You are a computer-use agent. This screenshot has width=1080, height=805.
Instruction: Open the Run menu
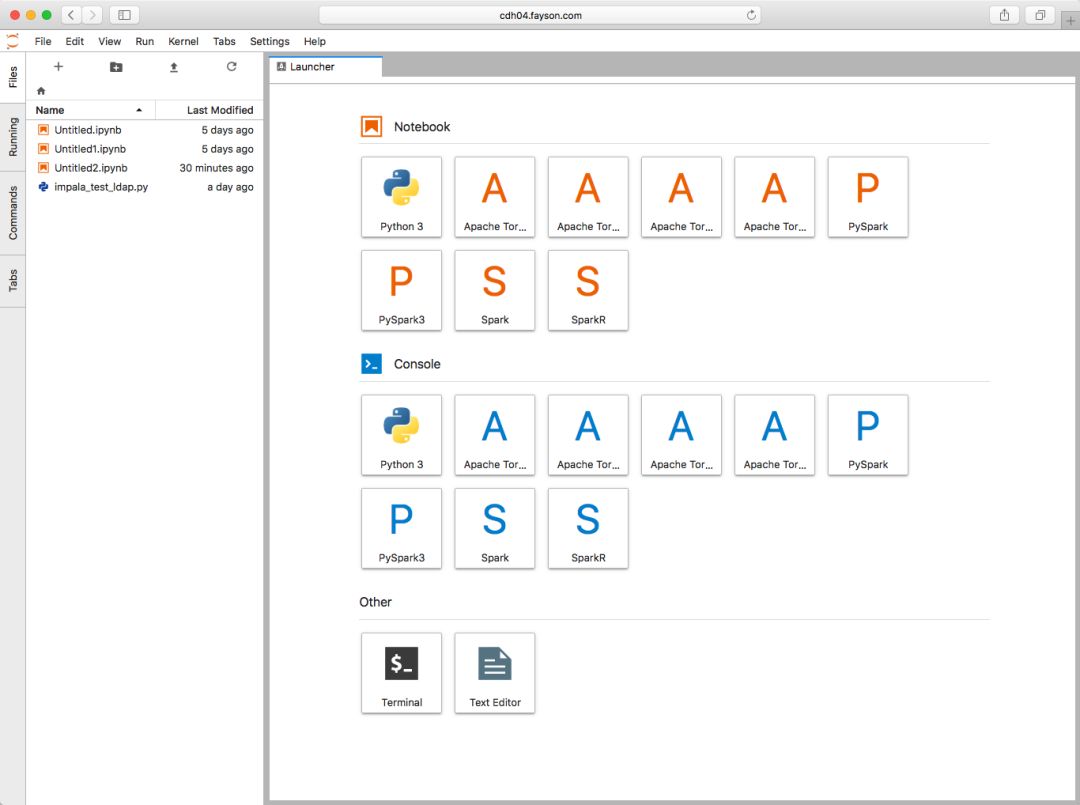tap(145, 41)
